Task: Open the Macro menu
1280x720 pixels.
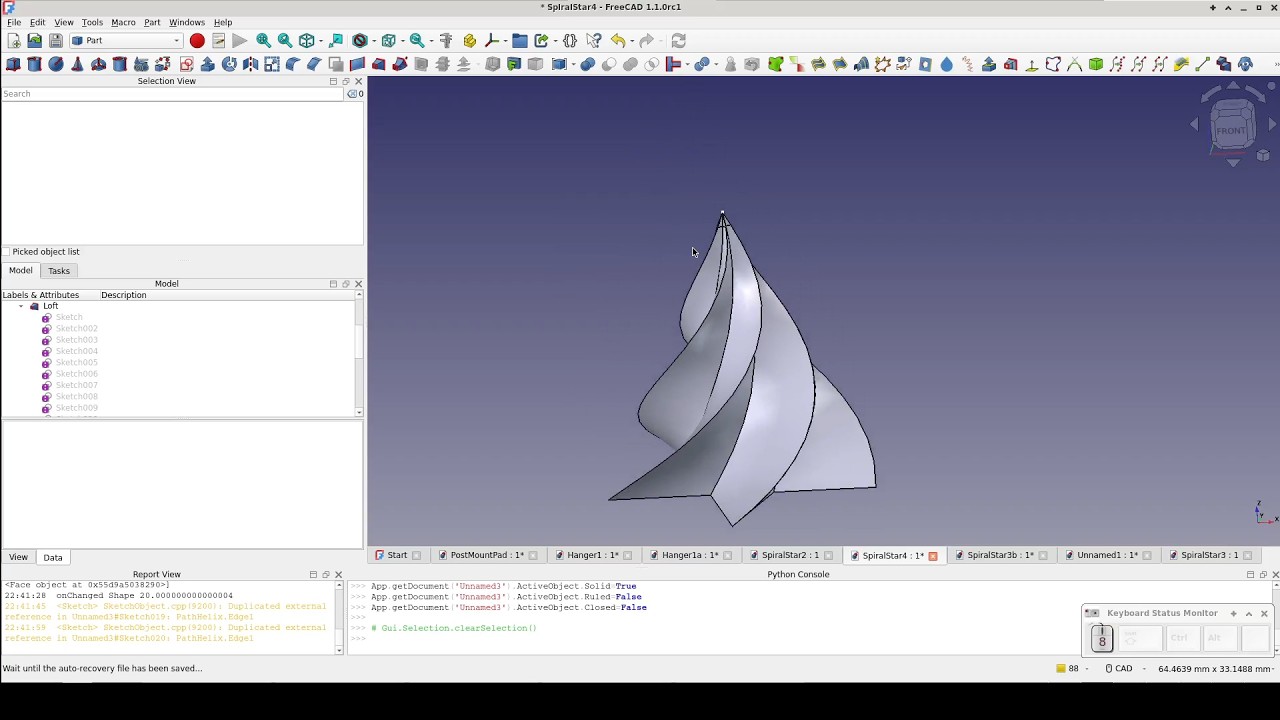Action: coord(123,22)
